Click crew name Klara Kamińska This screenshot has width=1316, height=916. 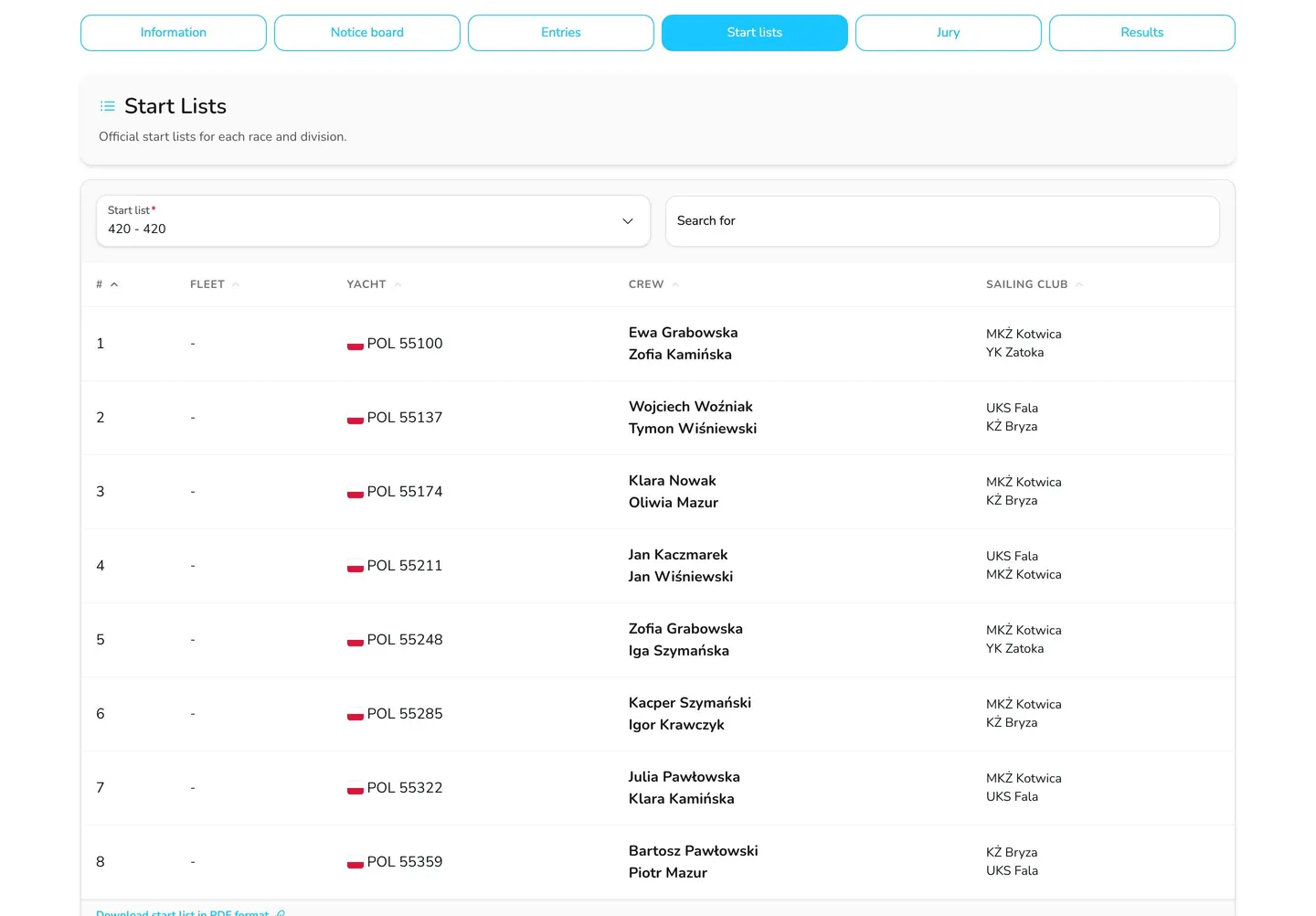682,799
